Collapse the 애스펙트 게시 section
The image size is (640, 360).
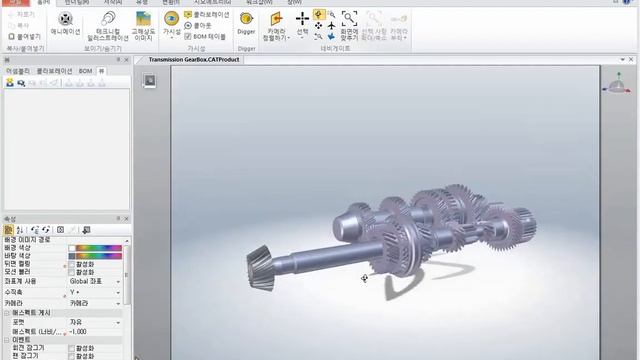7,313
